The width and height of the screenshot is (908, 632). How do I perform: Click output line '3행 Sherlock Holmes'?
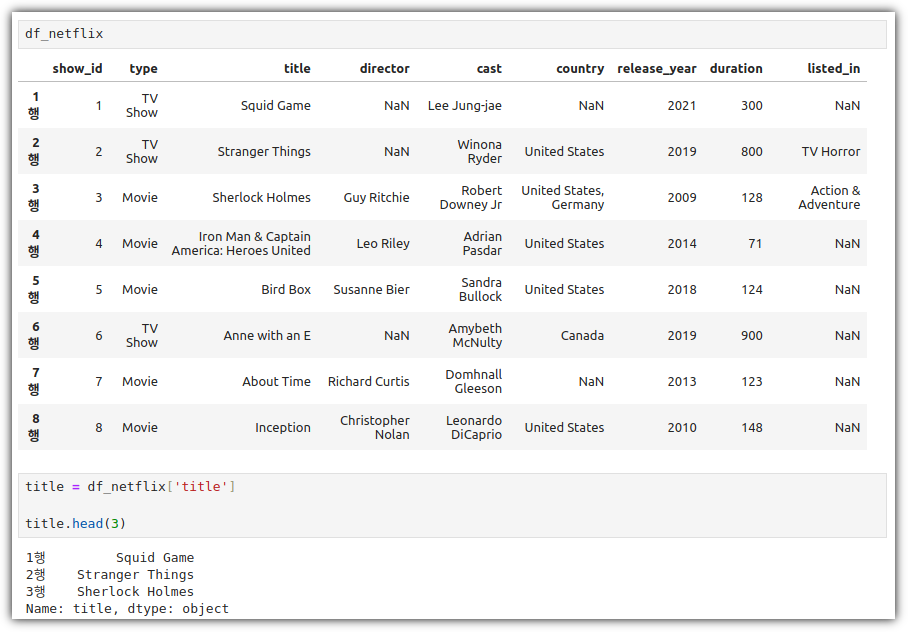click(x=110, y=591)
